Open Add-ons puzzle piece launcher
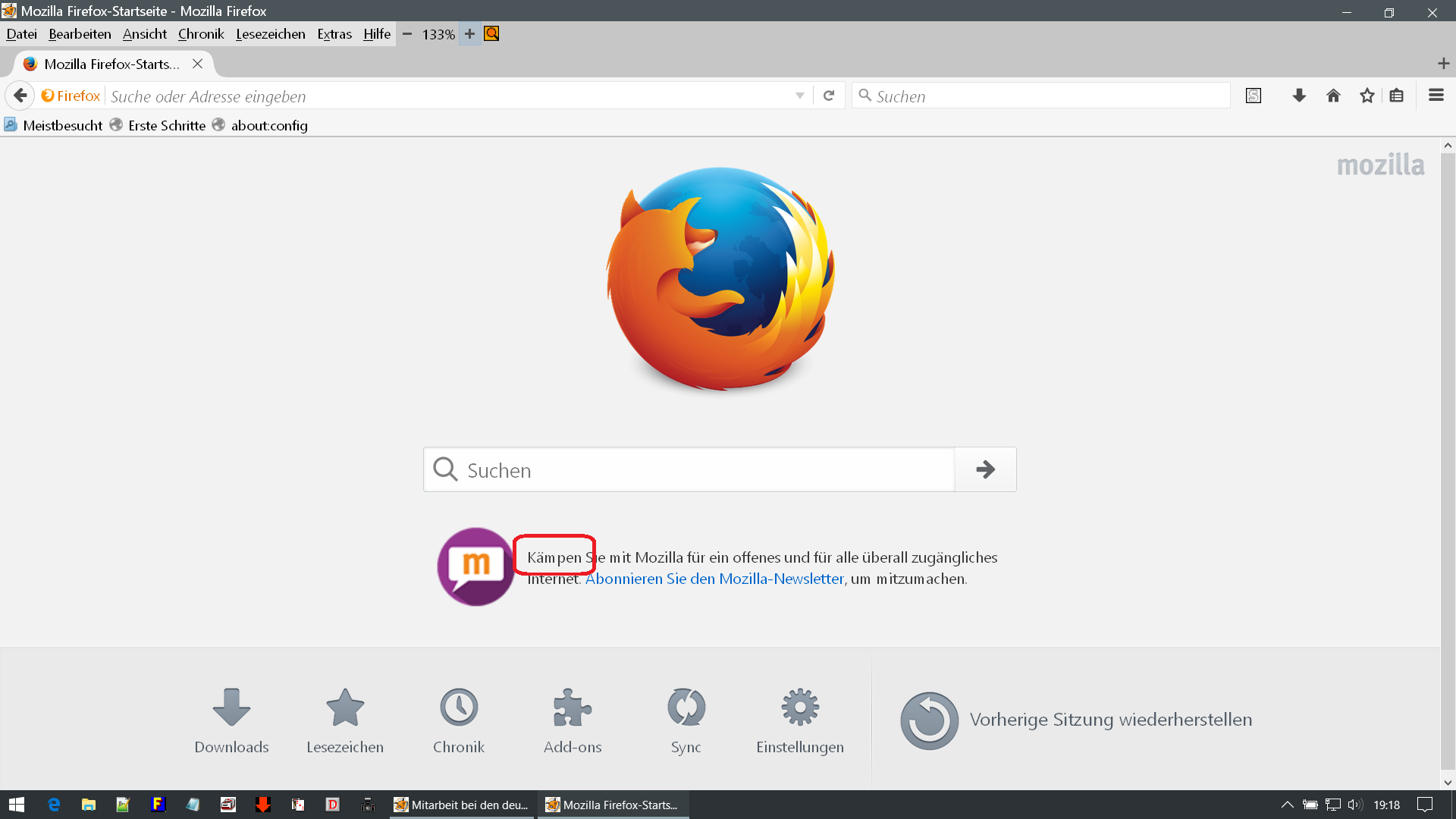The image size is (1456, 819). coord(573,708)
